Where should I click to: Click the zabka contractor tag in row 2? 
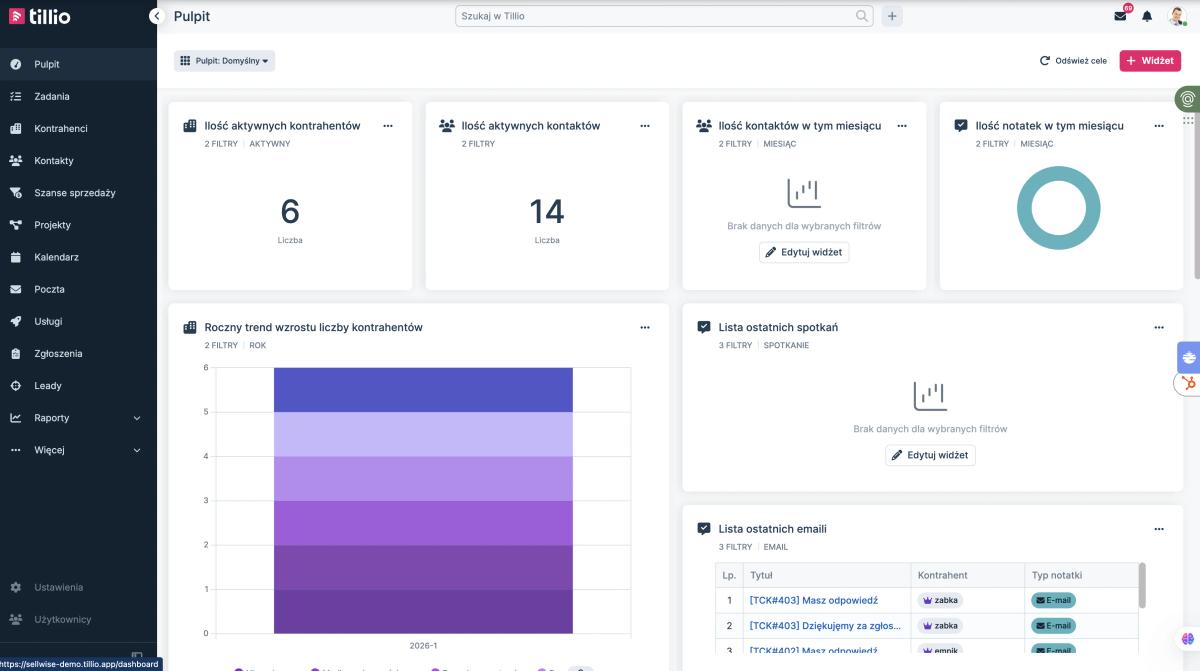click(x=941, y=626)
